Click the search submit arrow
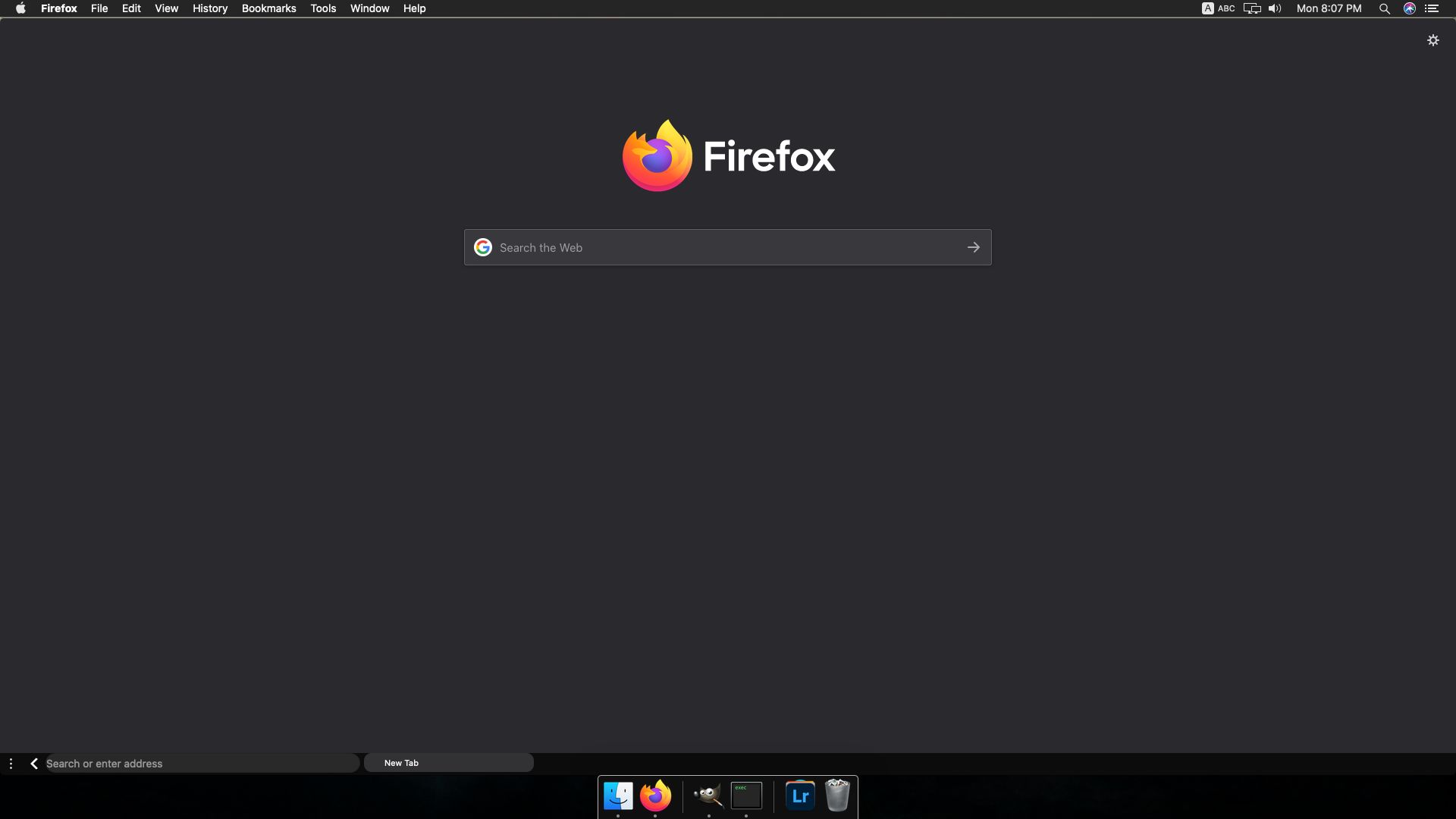1456x819 pixels. point(974,247)
